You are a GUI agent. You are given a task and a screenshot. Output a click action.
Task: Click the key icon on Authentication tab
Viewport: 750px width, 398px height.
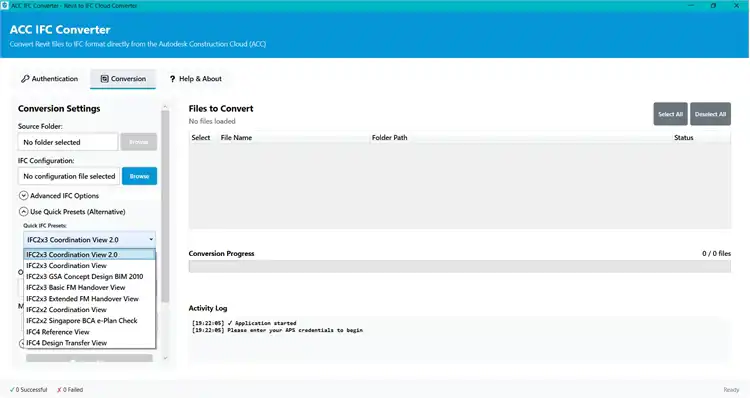pyautogui.click(x=25, y=78)
